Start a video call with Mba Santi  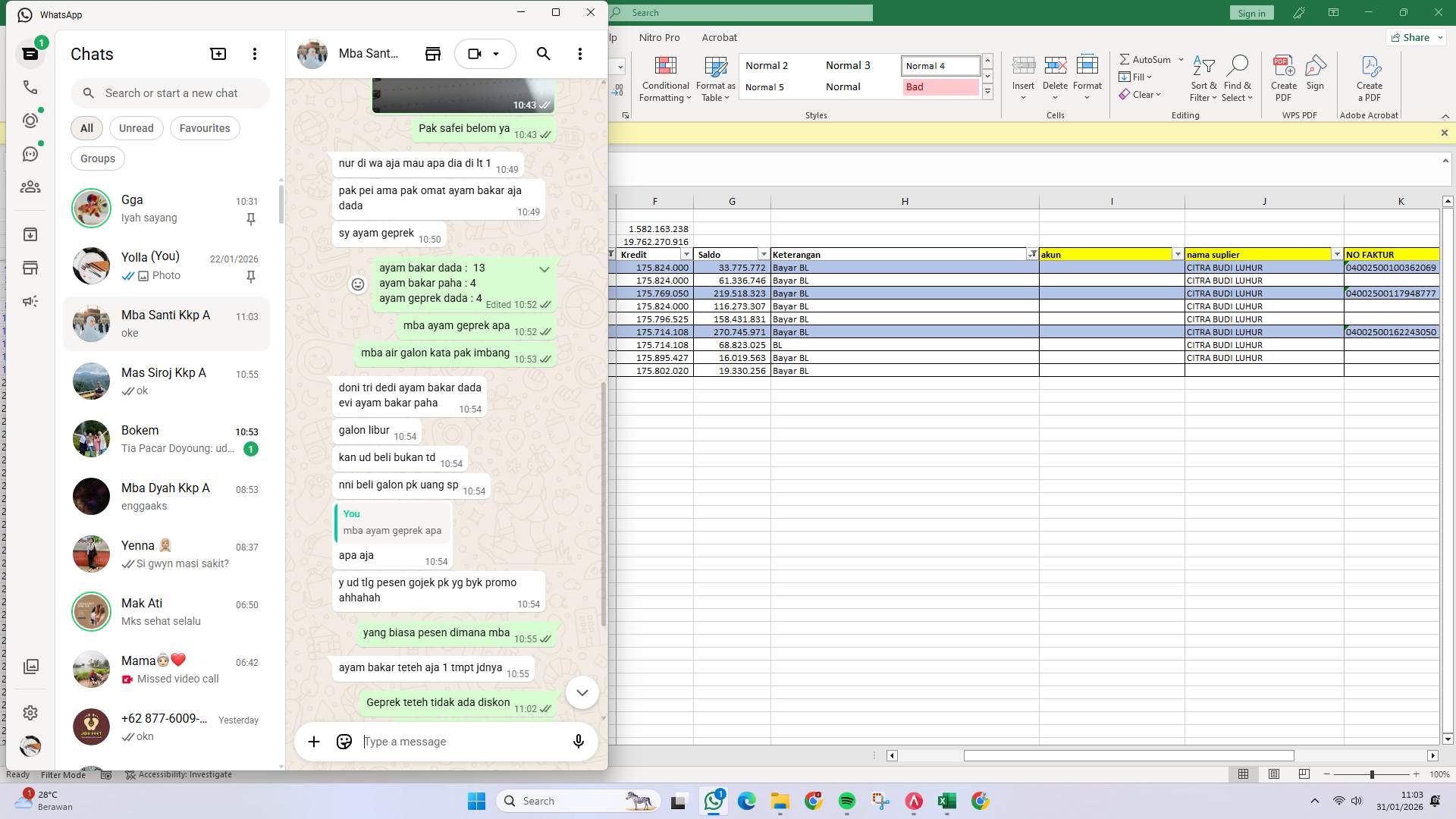pos(474,53)
